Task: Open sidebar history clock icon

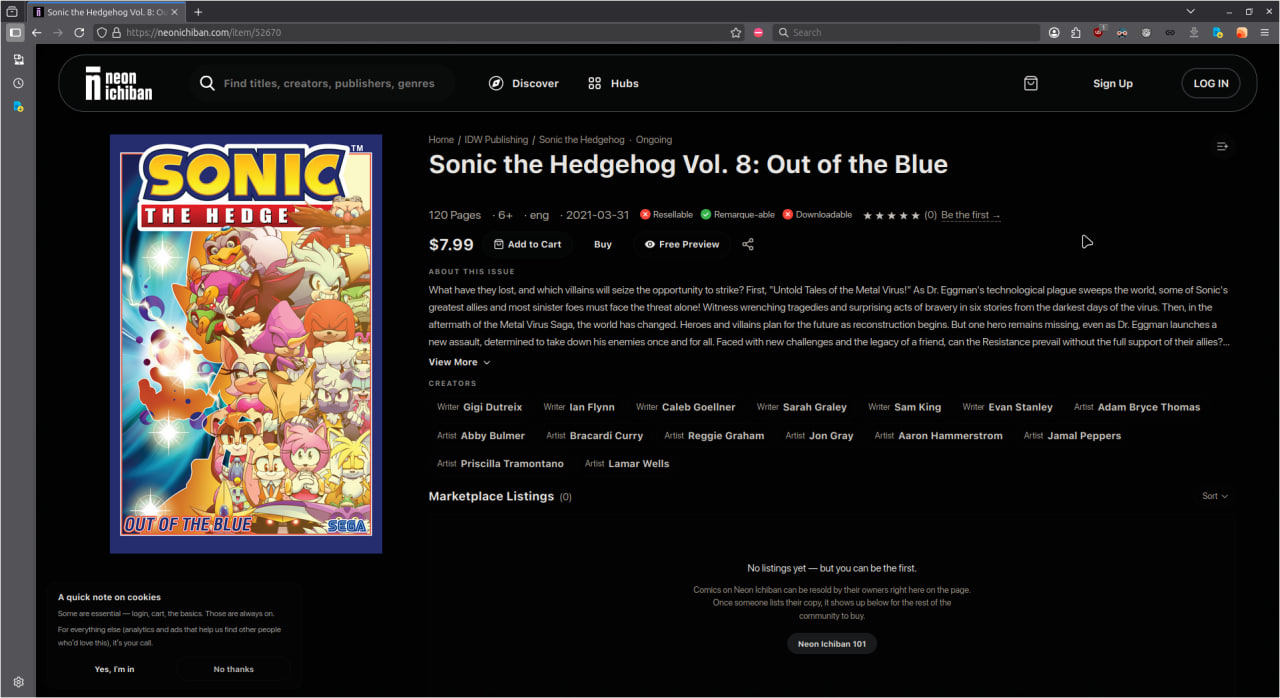Action: (x=18, y=83)
